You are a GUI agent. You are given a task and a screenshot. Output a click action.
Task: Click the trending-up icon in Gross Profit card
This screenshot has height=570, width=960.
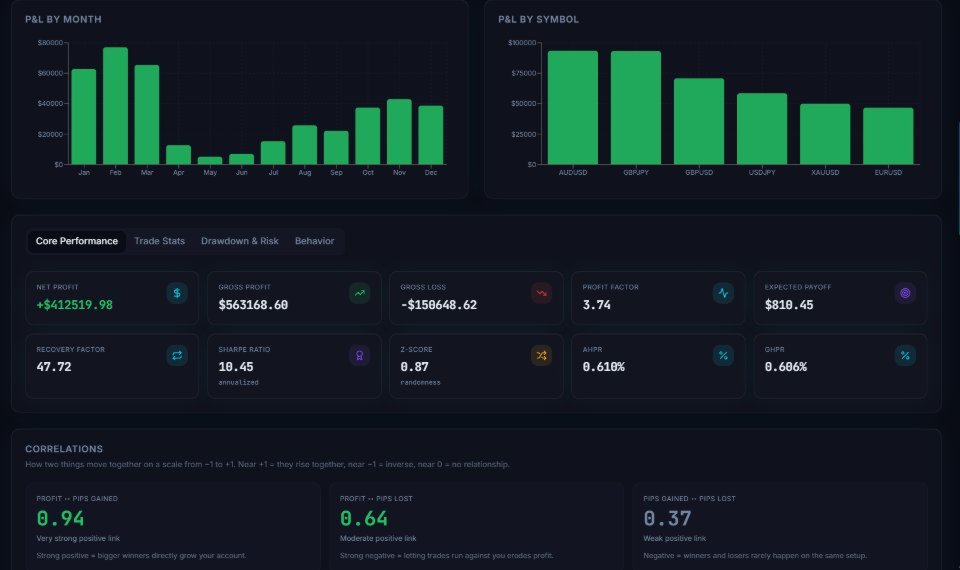pos(359,293)
